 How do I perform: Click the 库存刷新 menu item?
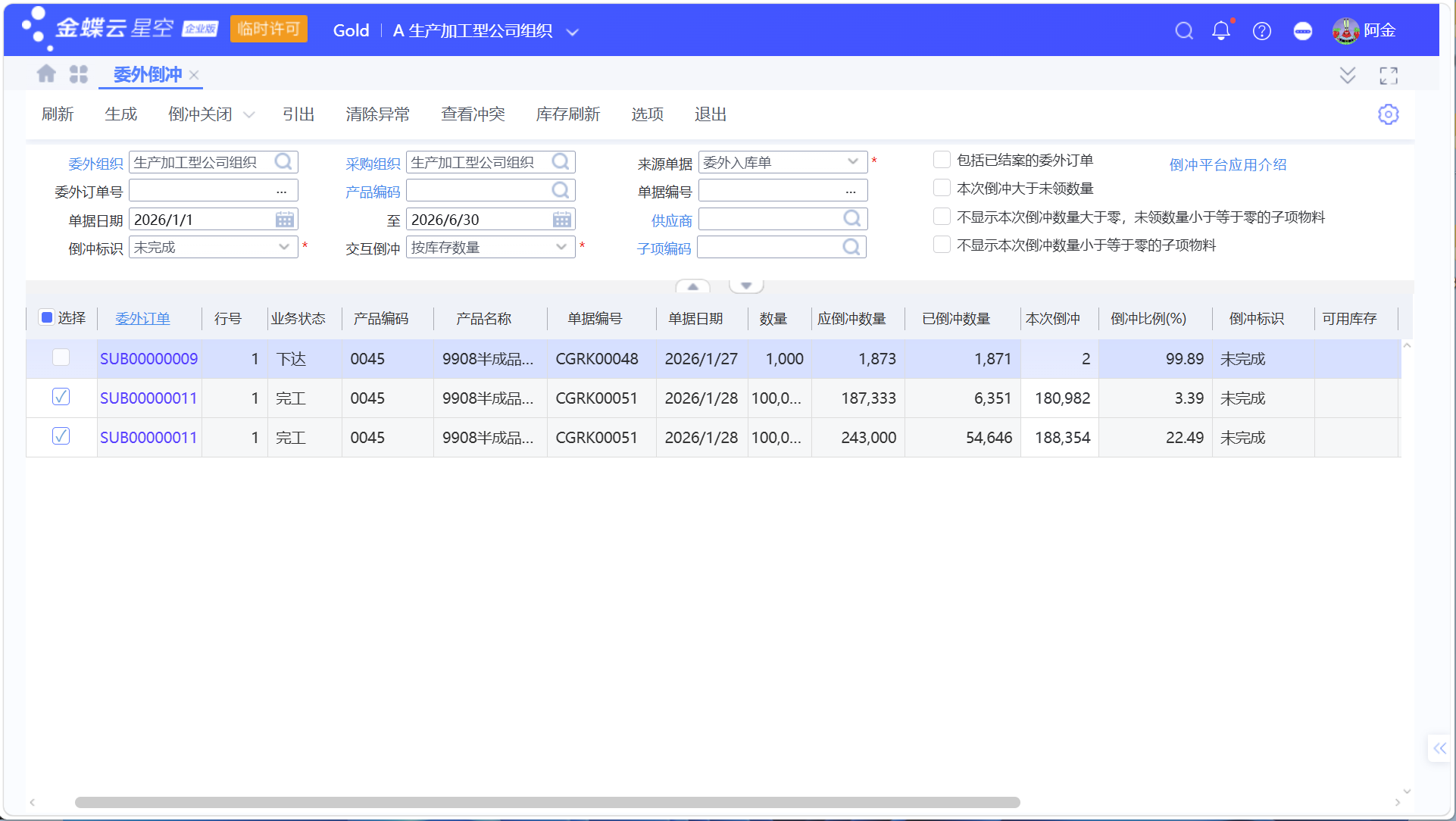[568, 114]
